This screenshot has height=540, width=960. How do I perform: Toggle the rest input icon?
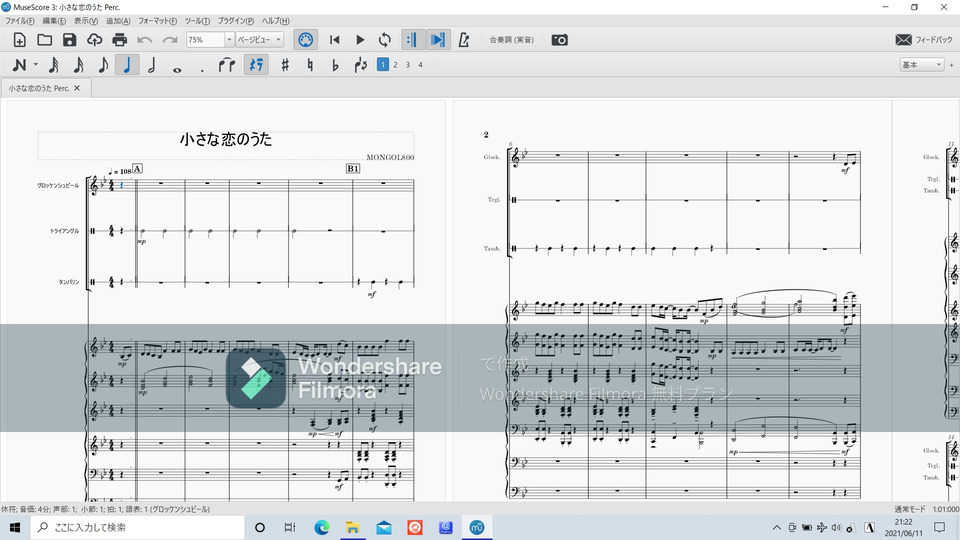(x=256, y=65)
